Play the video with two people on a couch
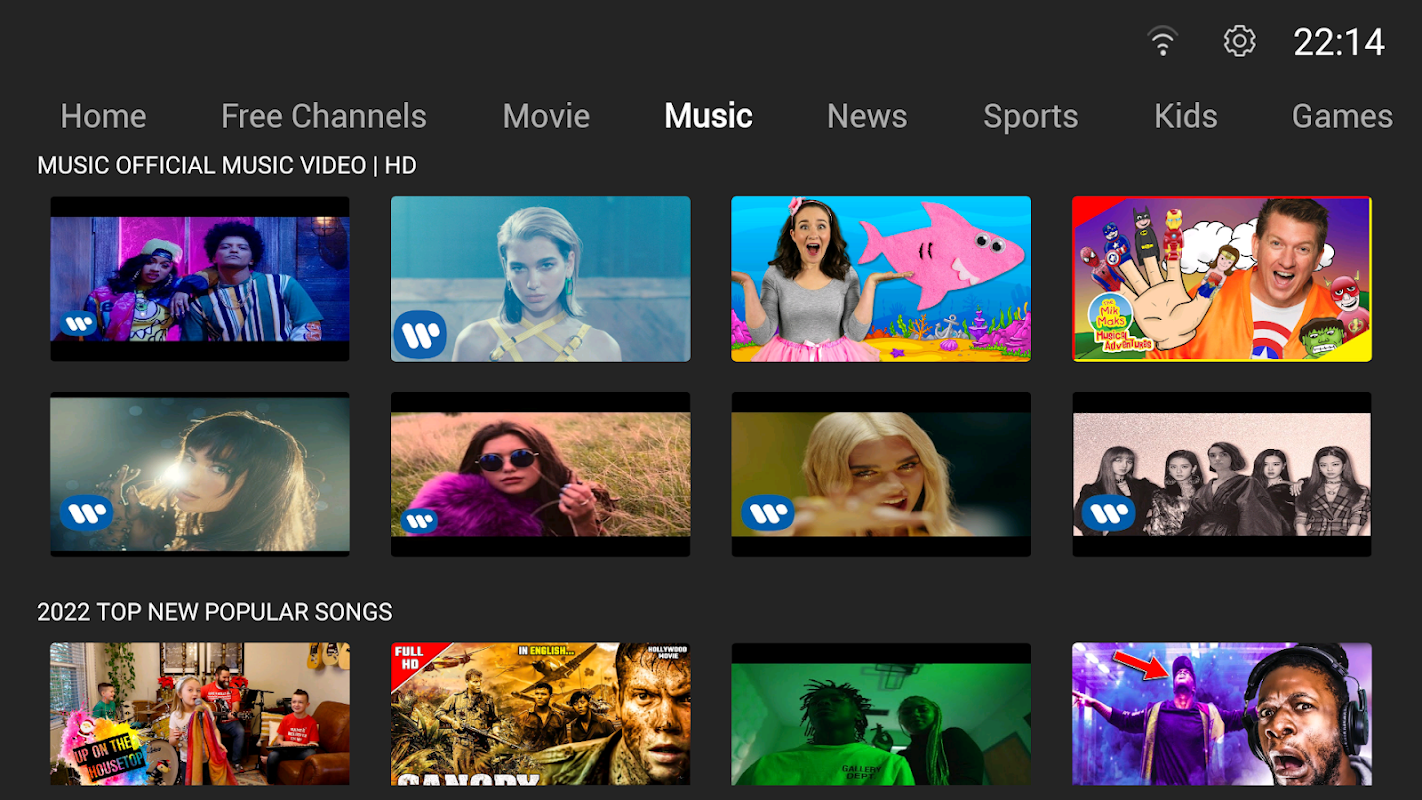 pyautogui.click(x=200, y=279)
